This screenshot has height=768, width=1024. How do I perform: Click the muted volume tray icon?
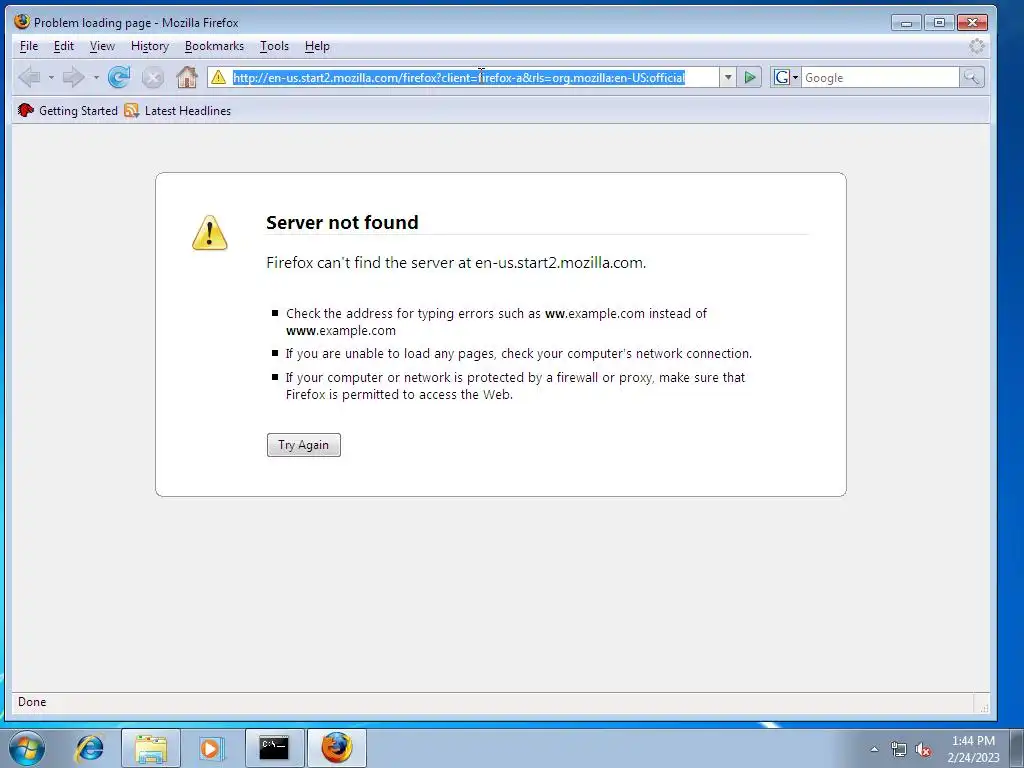[923, 749]
